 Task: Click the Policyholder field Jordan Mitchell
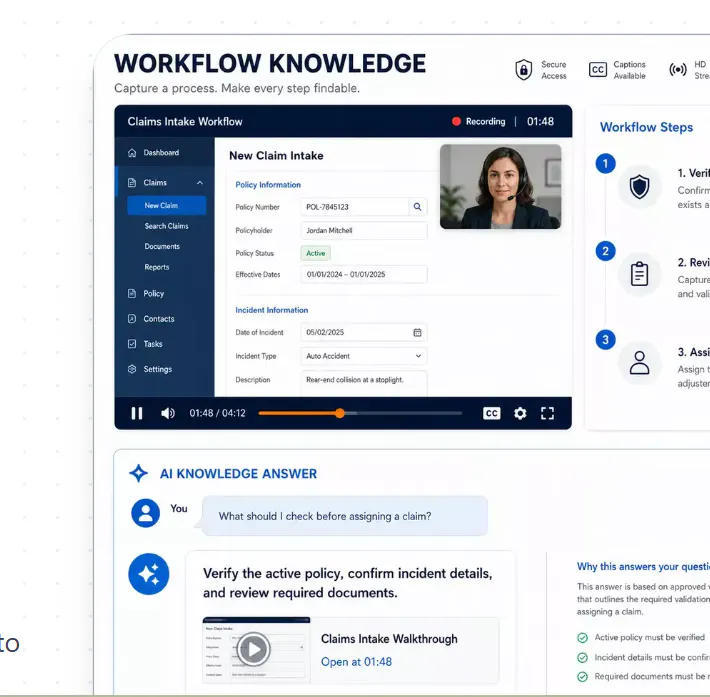coord(364,231)
